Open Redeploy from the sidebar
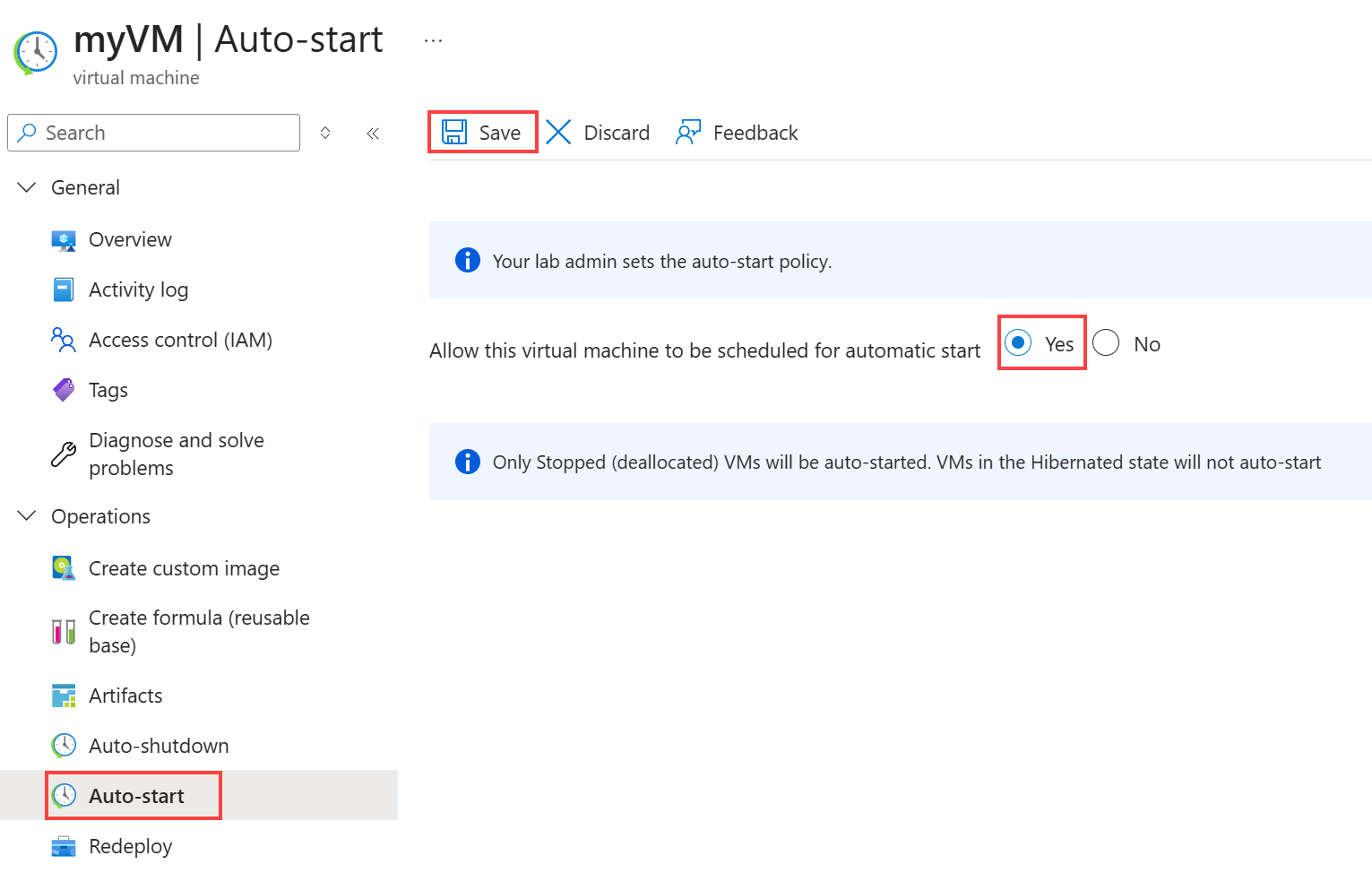Screen dimensions: 1372x873 [x=130, y=846]
